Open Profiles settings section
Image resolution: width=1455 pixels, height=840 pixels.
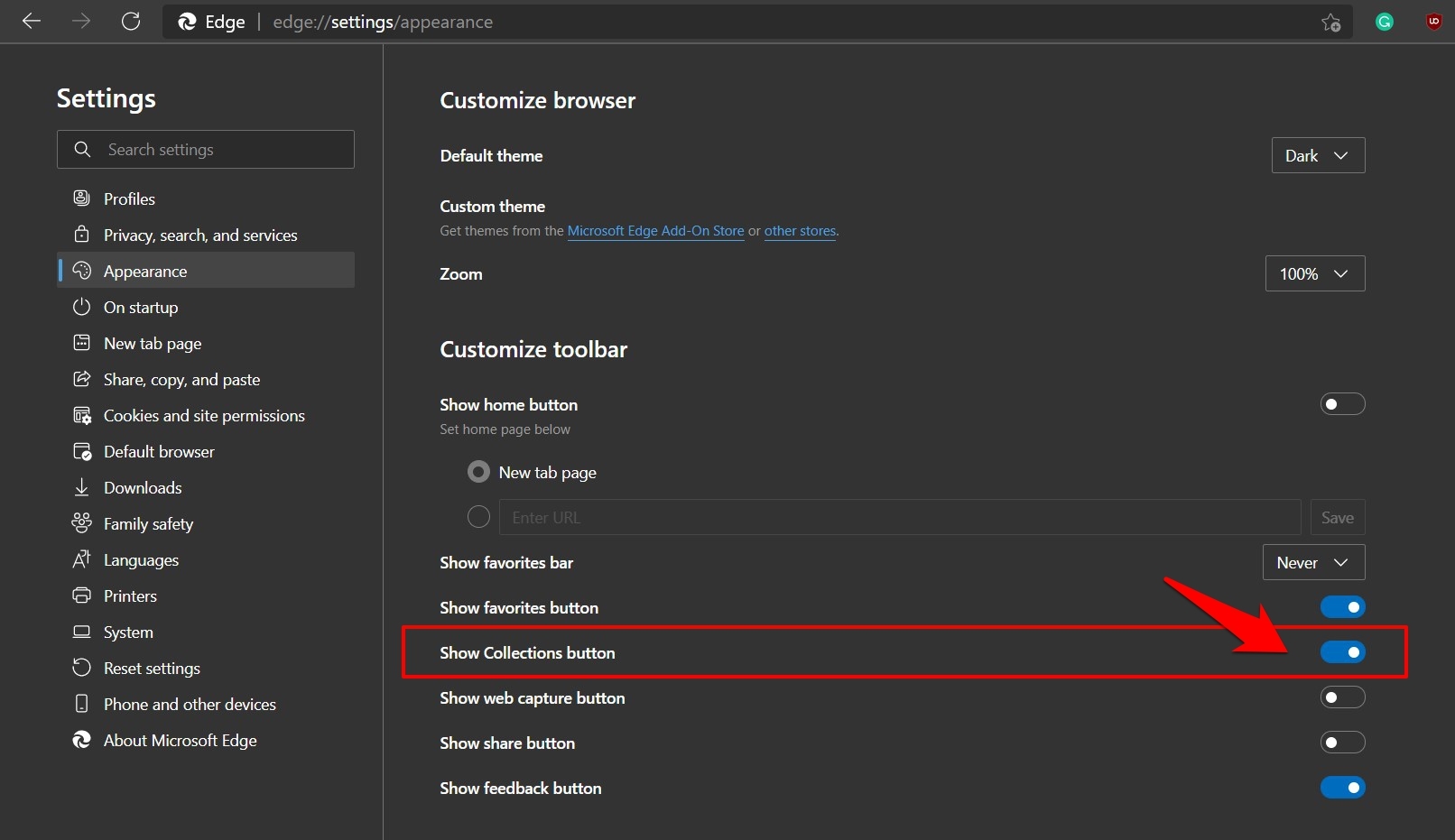point(206,198)
